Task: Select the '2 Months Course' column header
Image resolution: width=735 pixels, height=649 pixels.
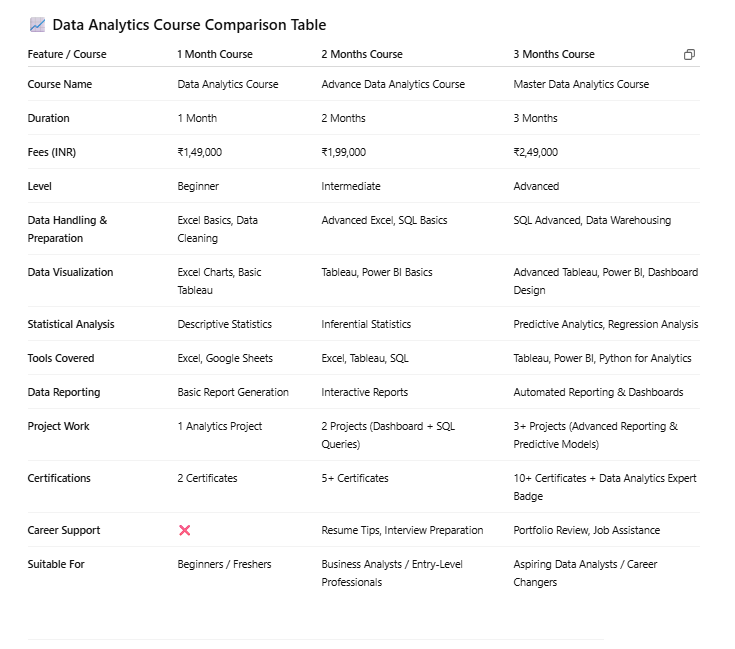Action: [x=362, y=54]
